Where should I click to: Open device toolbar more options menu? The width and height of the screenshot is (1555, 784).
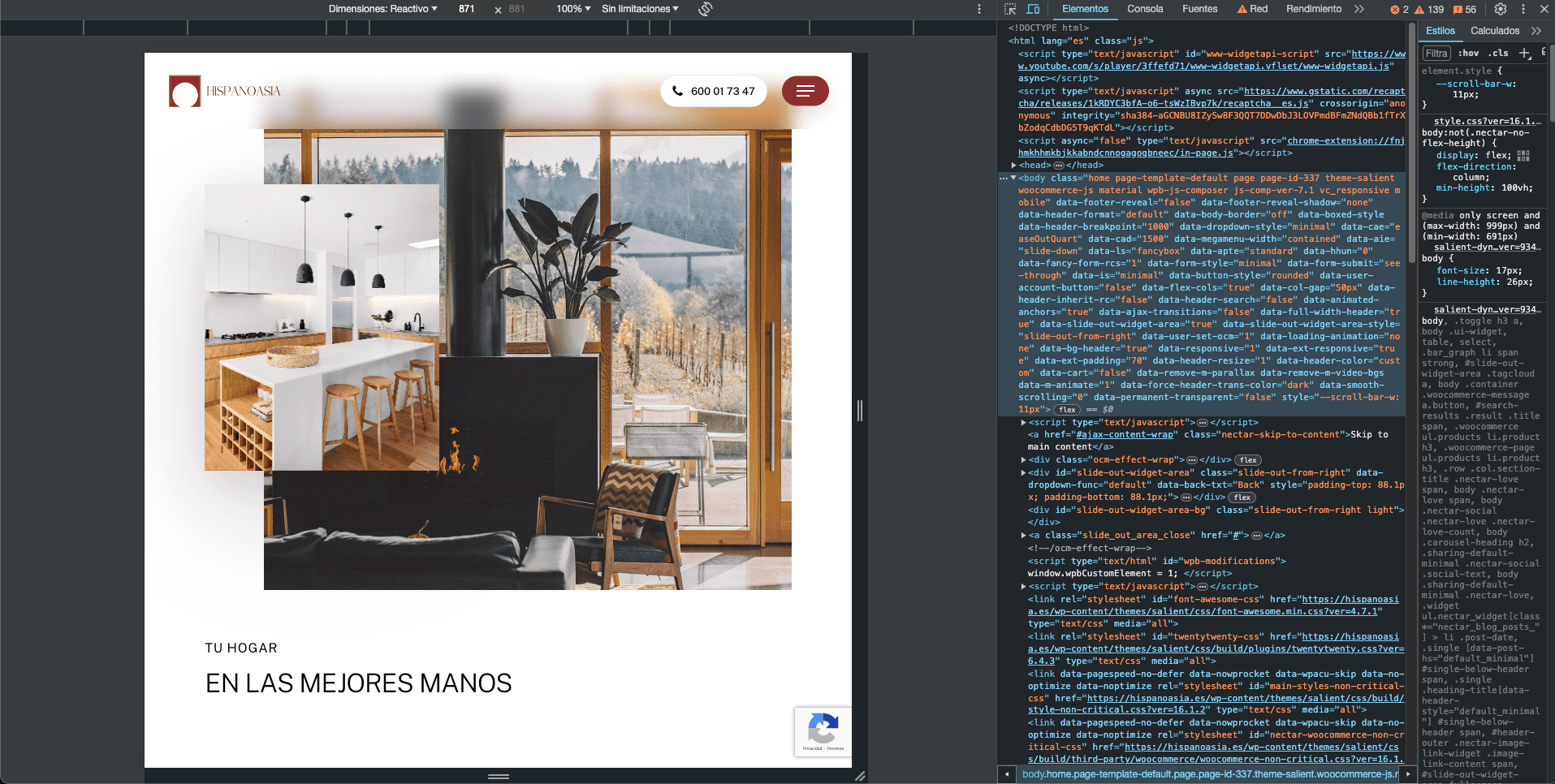click(x=979, y=9)
